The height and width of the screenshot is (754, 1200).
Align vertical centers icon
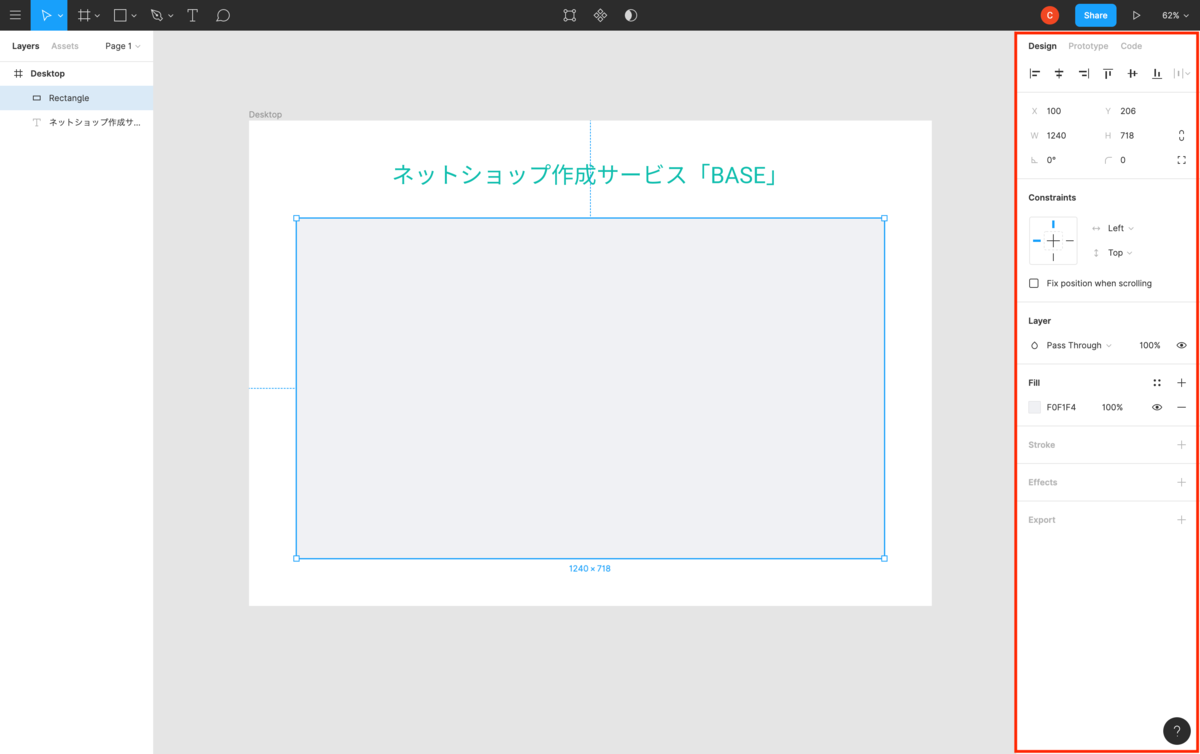(x=1132, y=73)
